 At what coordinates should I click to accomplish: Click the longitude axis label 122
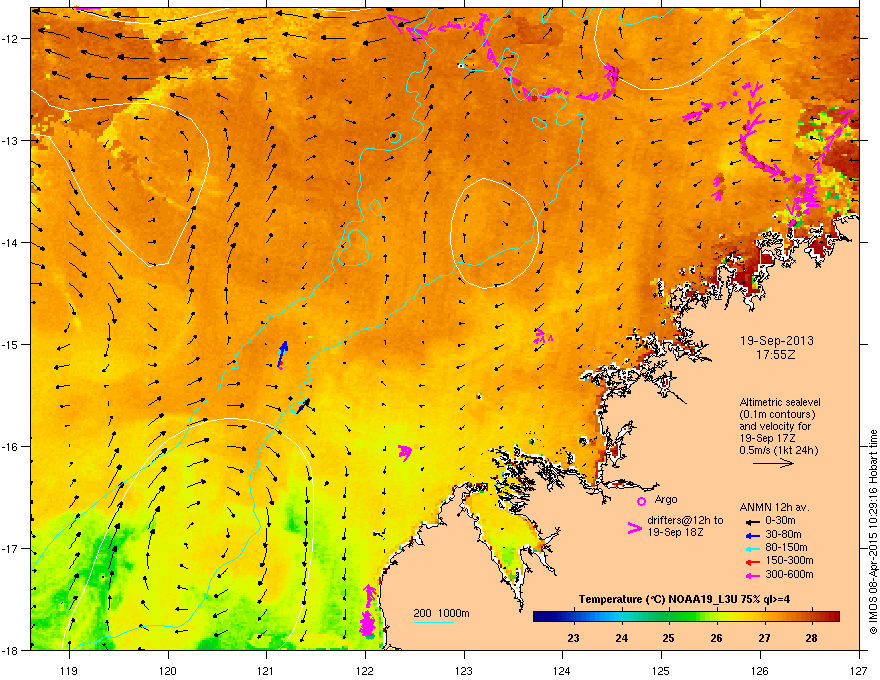pos(365,670)
